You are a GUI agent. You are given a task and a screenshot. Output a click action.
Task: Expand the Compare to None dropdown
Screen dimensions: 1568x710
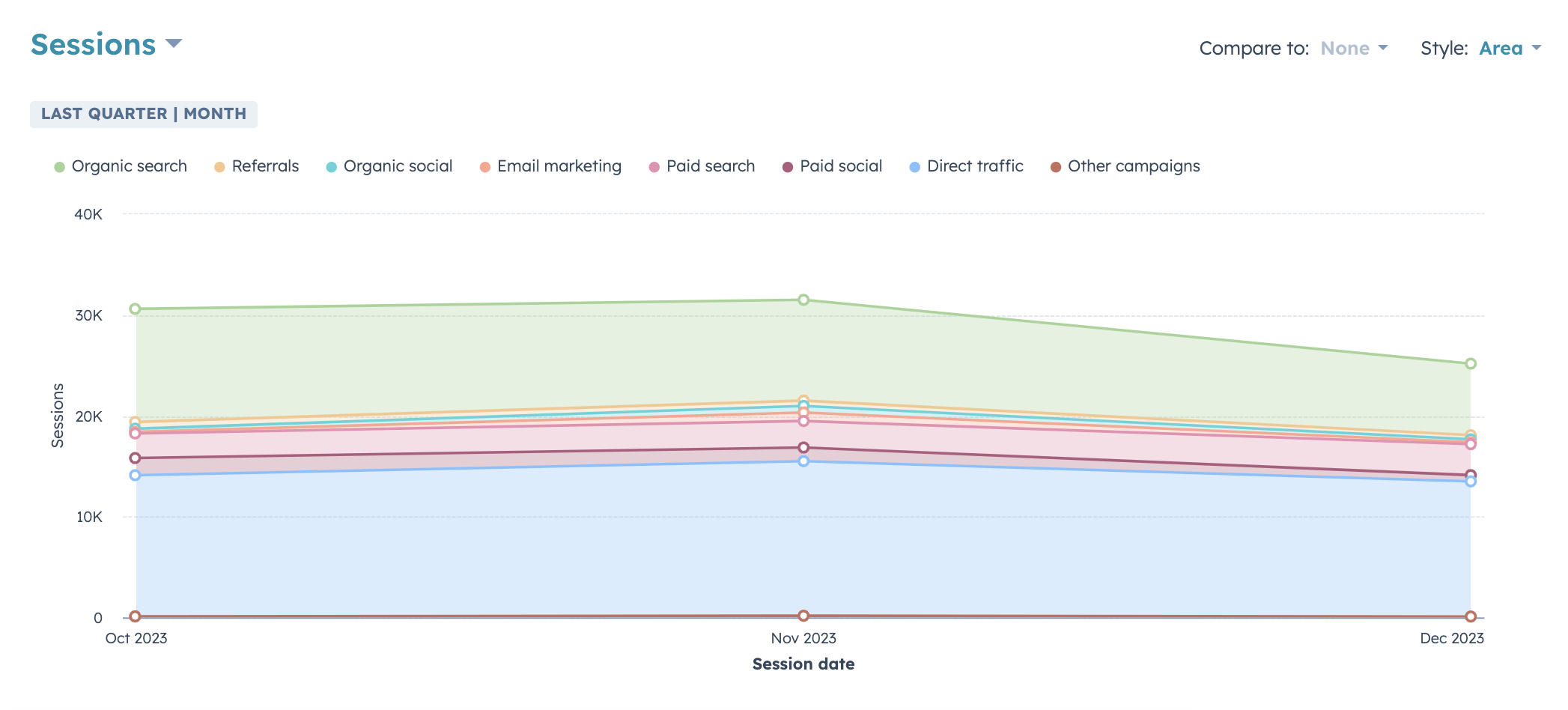click(1354, 49)
